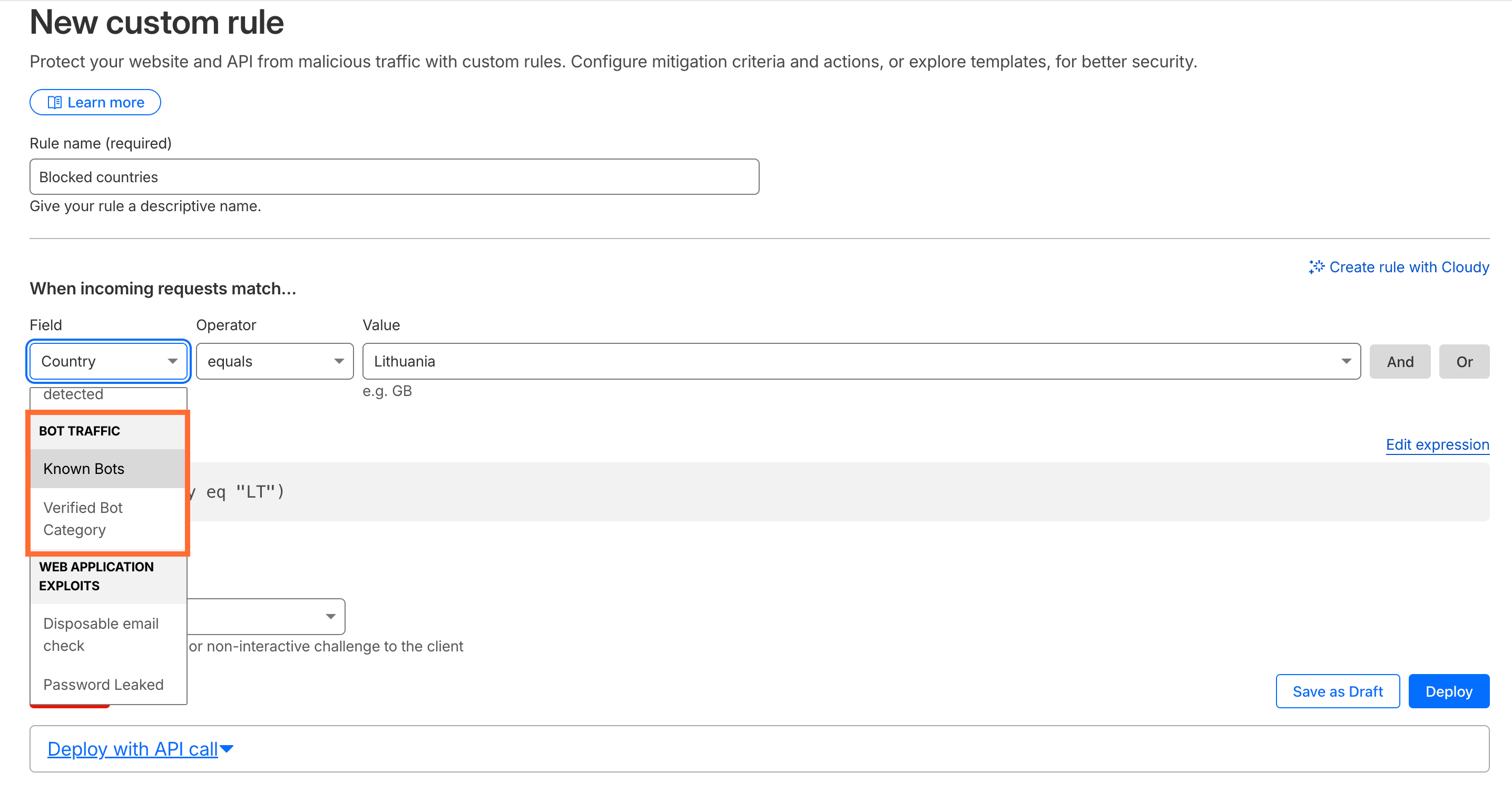The height and width of the screenshot is (792, 1512).
Task: Choose Password Leaked option
Action: click(x=103, y=684)
